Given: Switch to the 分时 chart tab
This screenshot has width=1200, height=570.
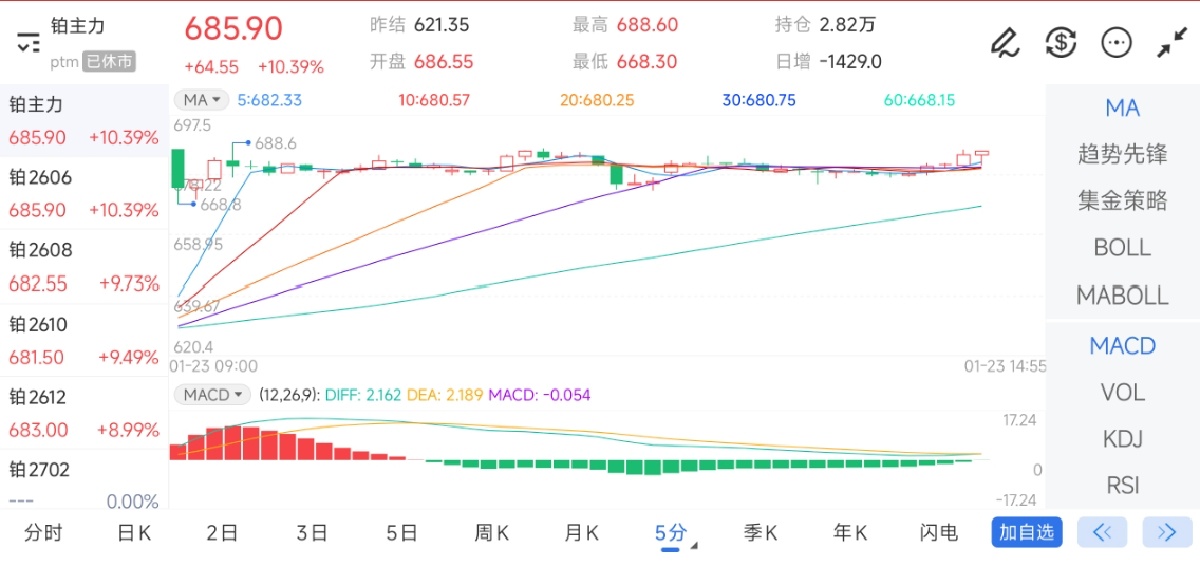Looking at the screenshot, I should coord(42,533).
